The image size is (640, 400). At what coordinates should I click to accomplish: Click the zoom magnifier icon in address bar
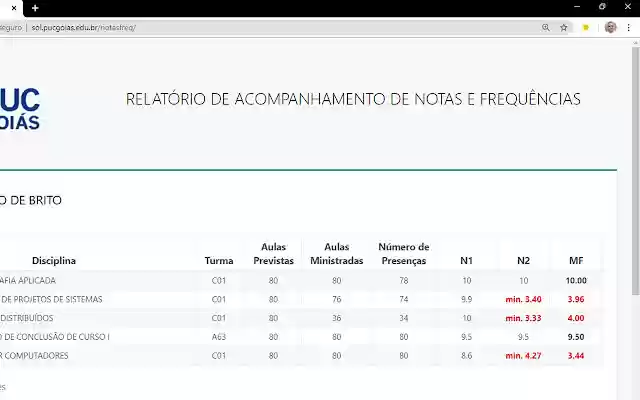click(546, 27)
